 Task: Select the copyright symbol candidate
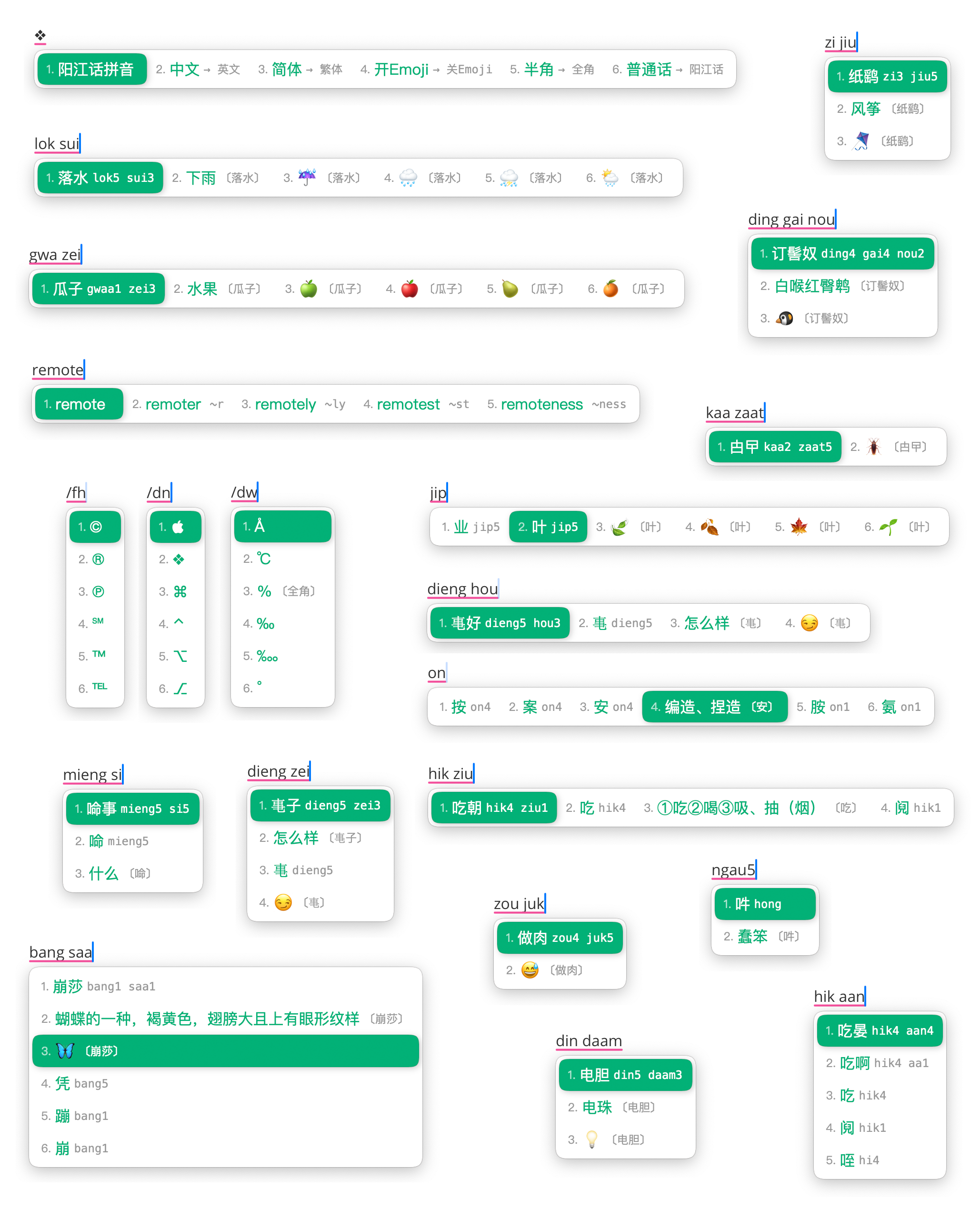(96, 527)
